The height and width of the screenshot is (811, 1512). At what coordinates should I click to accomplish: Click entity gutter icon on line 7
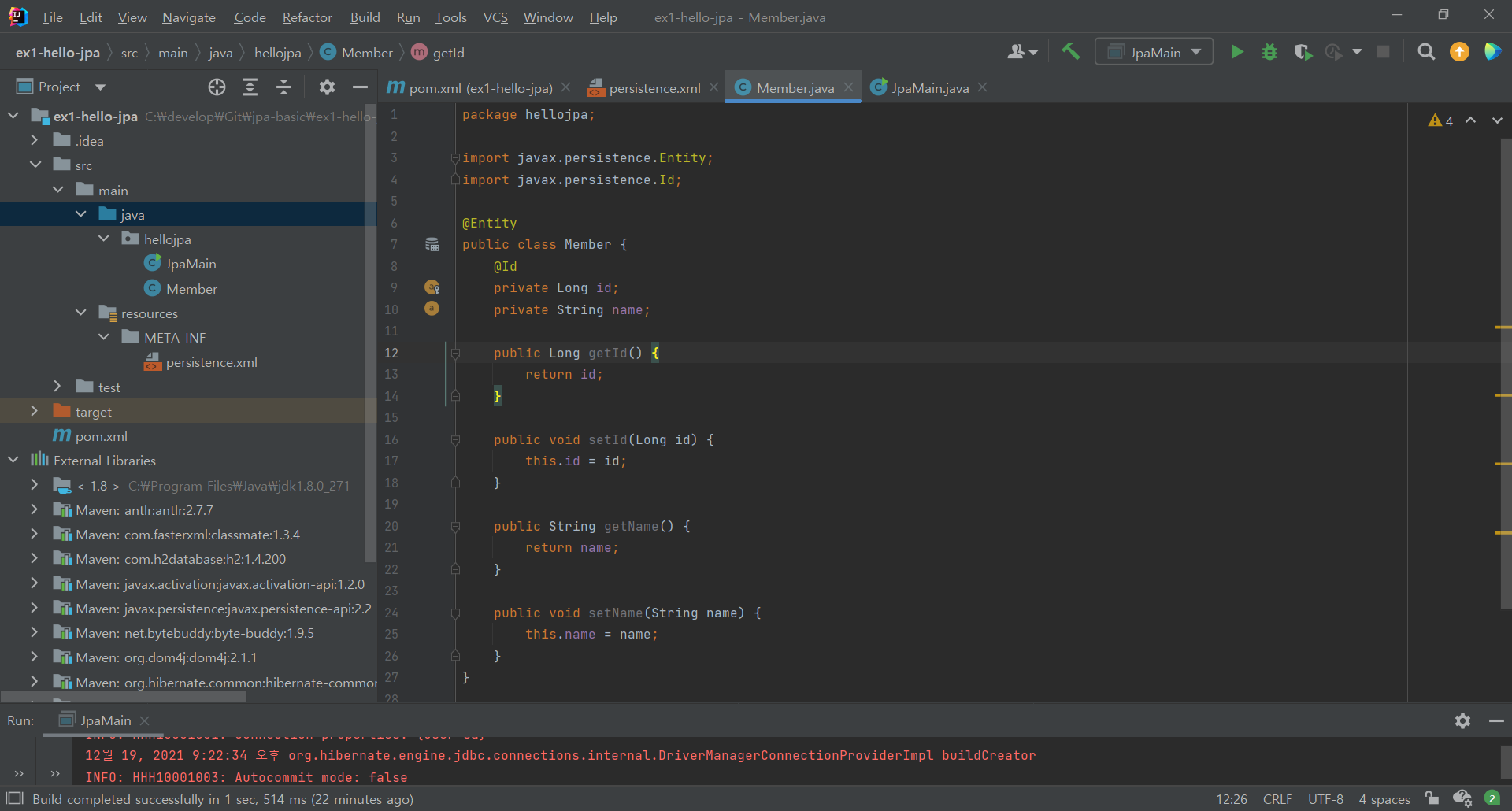(x=432, y=244)
